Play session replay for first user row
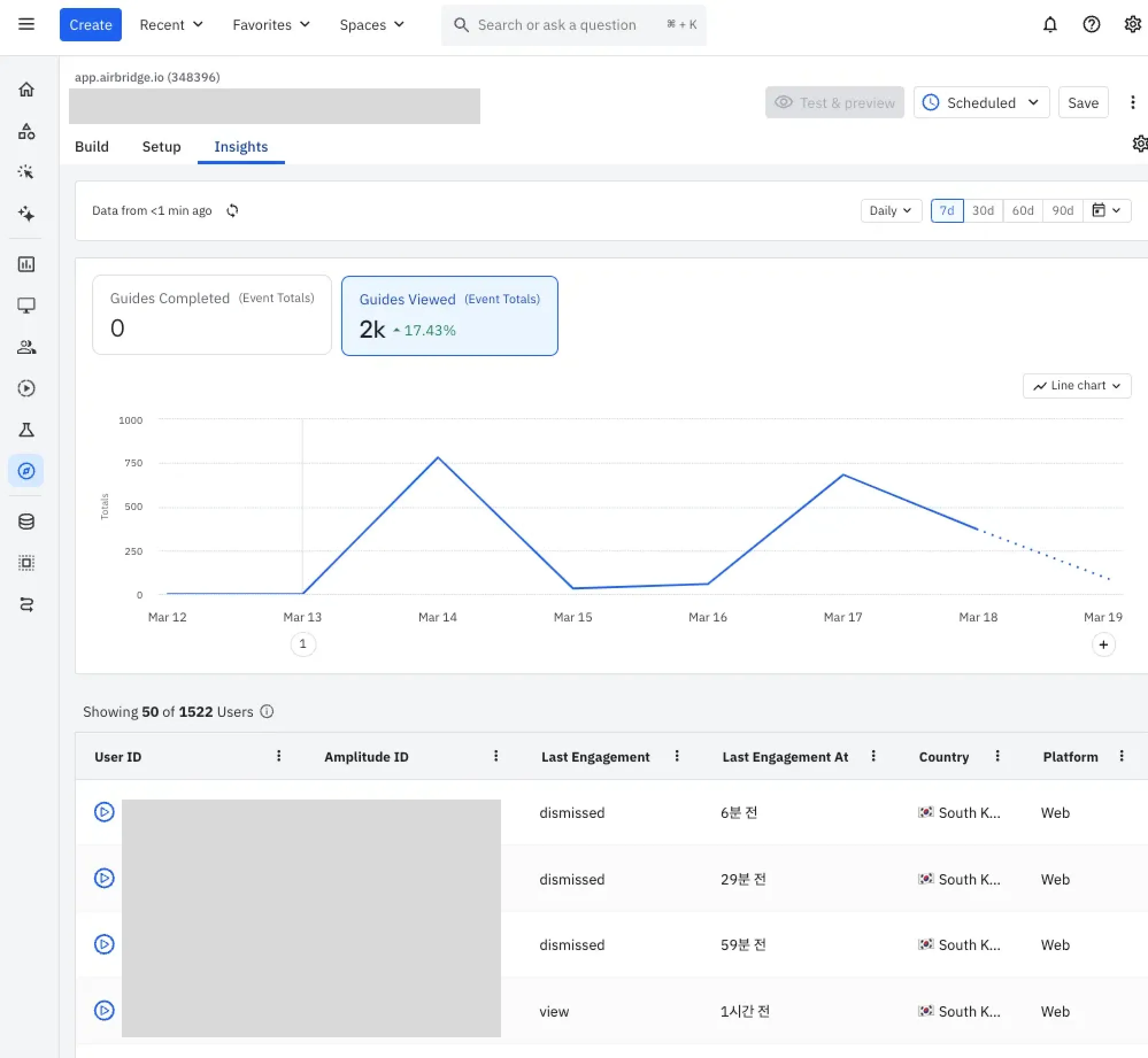1148x1058 pixels. 104,812
